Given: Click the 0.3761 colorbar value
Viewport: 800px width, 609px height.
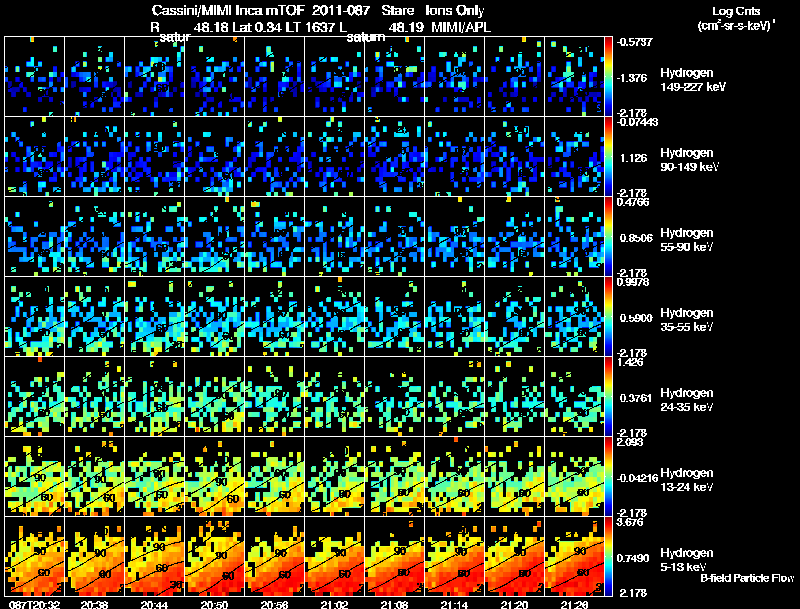Looking at the screenshot, I should [636, 398].
